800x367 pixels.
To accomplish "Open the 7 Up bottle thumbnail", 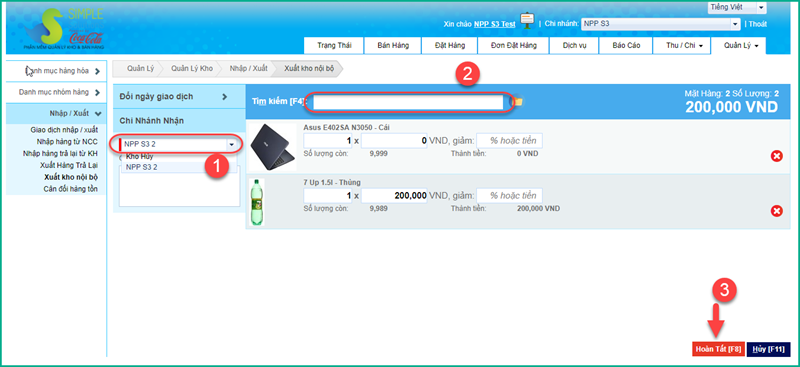I will [x=258, y=202].
